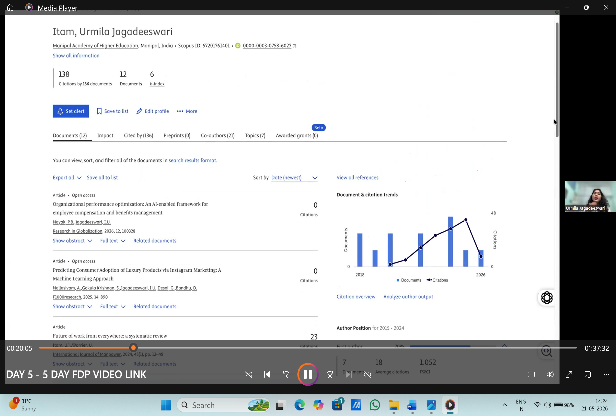Select the Documents tab

(x=70, y=135)
